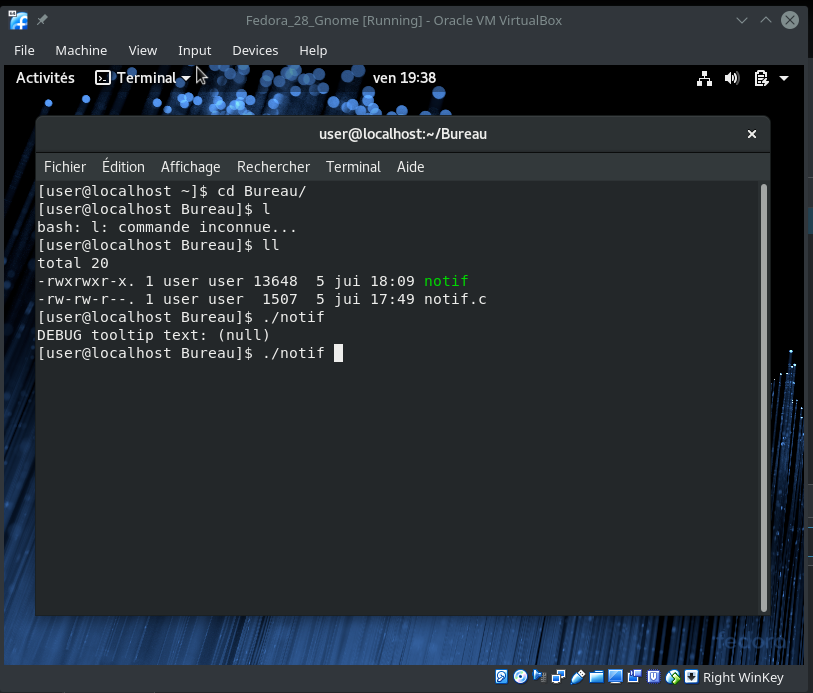Close the user@localhost terminal window
This screenshot has width=813, height=693.
tap(752, 134)
